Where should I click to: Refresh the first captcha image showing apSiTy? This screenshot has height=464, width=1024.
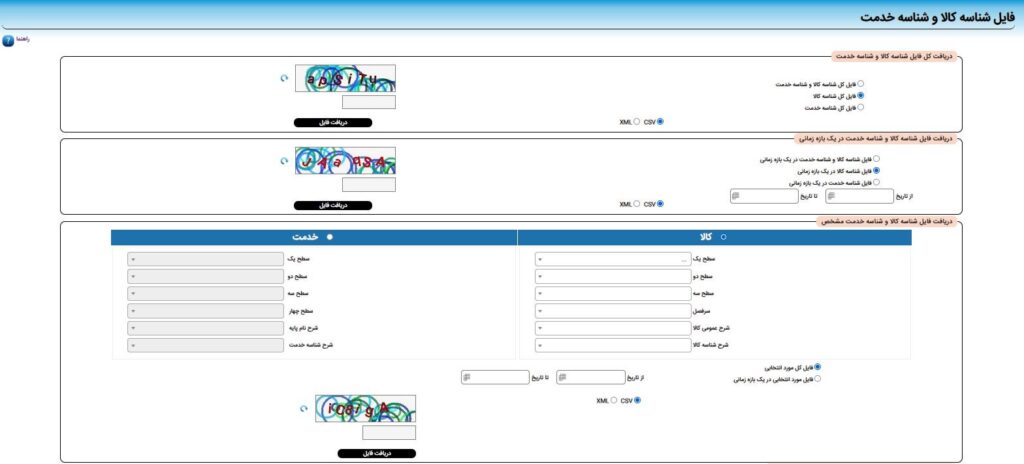point(284,76)
